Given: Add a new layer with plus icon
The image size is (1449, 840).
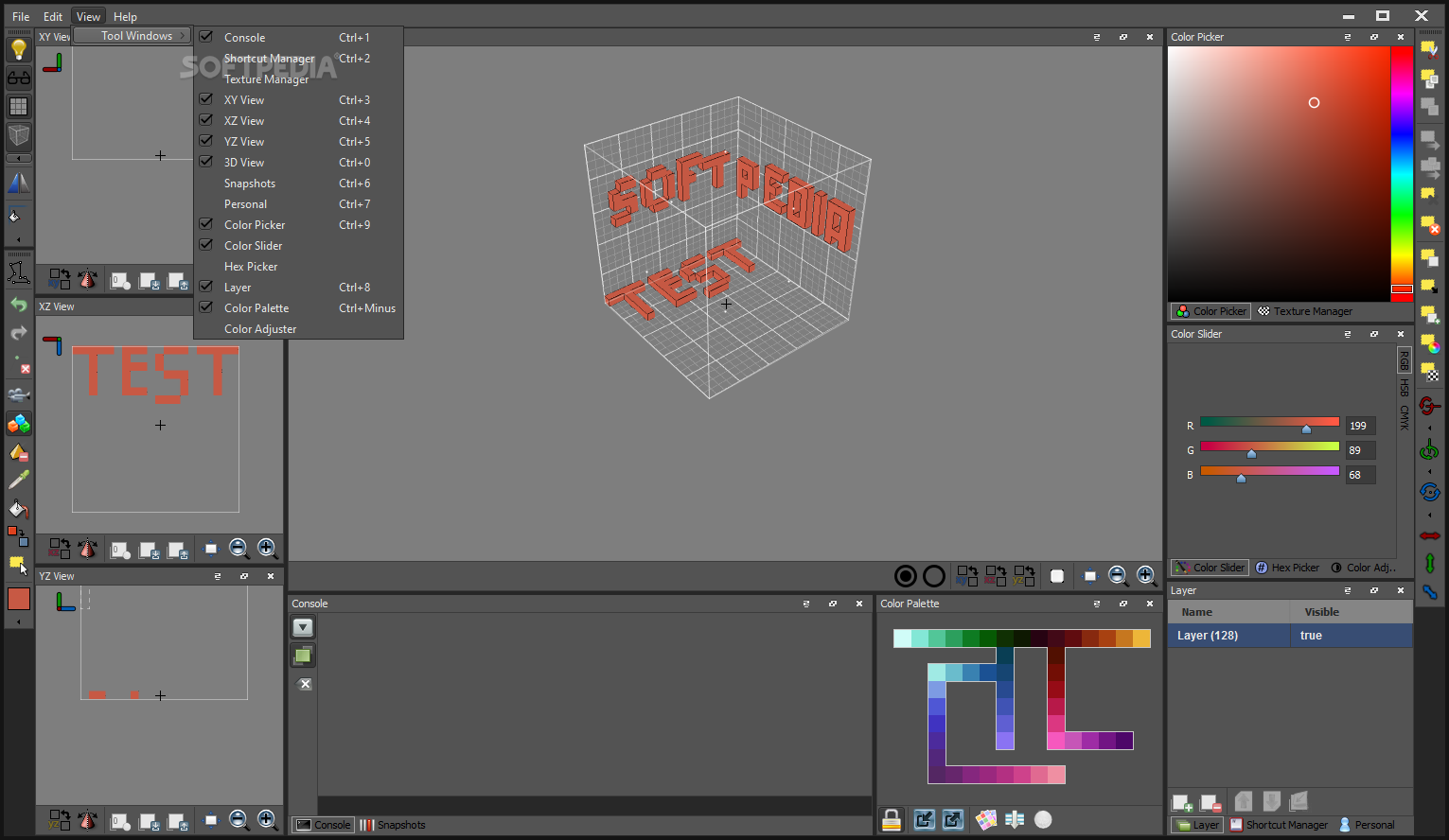Looking at the screenshot, I should [x=1182, y=803].
